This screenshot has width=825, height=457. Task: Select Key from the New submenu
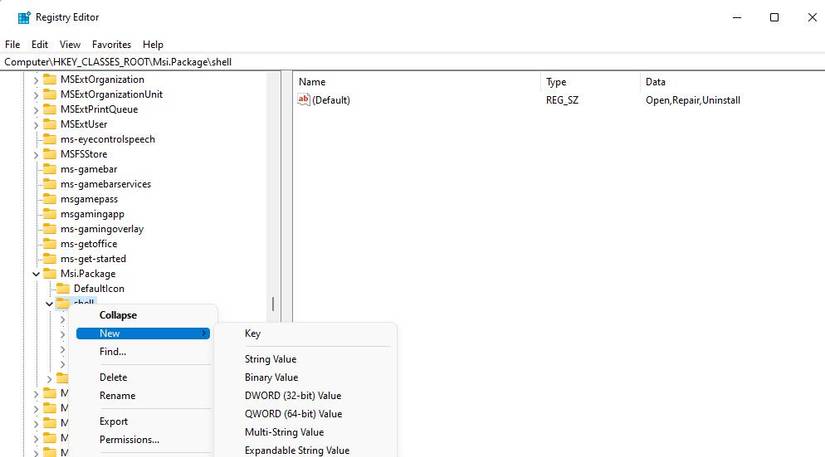pos(253,333)
